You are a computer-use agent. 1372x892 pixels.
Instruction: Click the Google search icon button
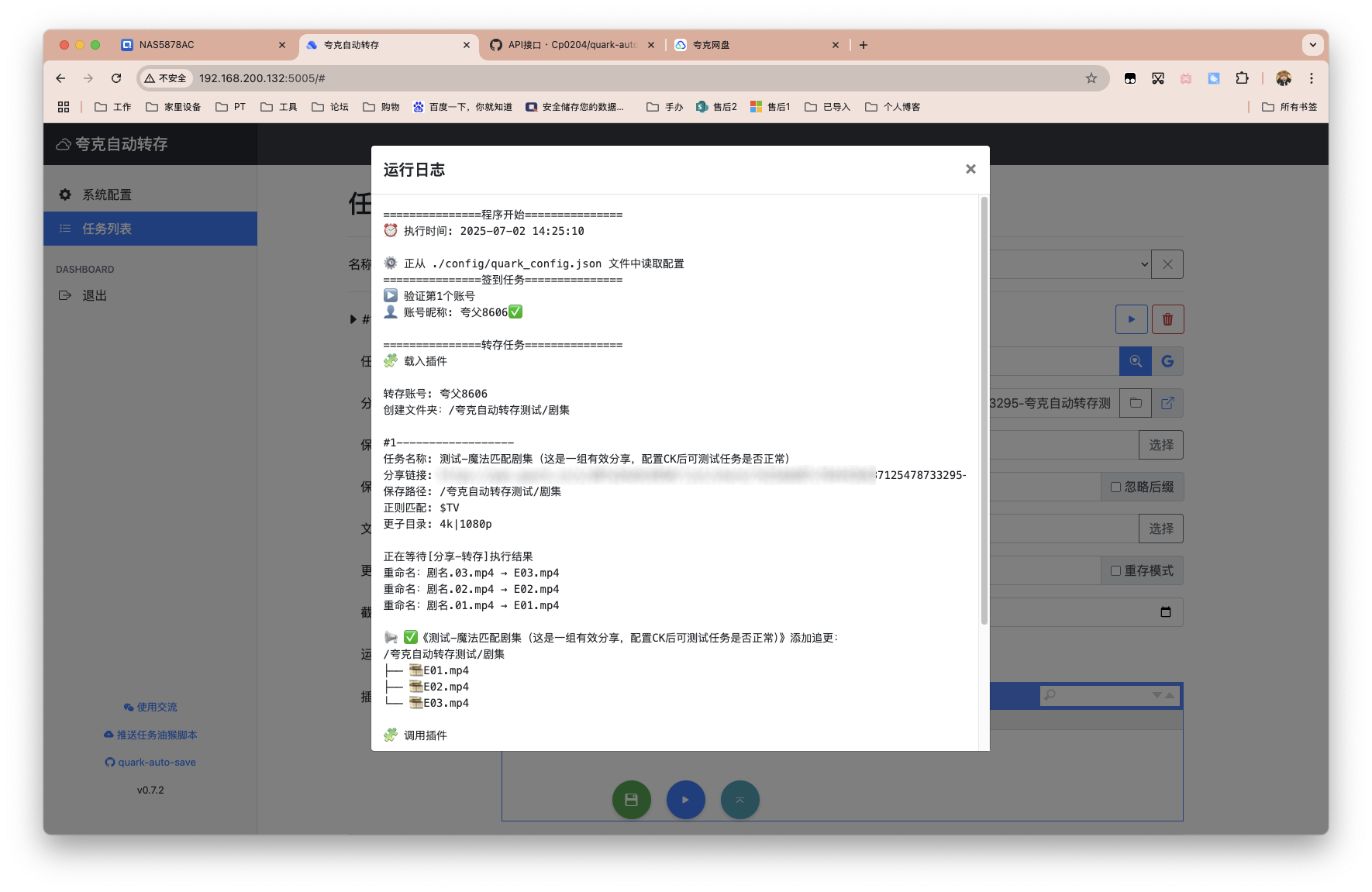(x=1167, y=361)
